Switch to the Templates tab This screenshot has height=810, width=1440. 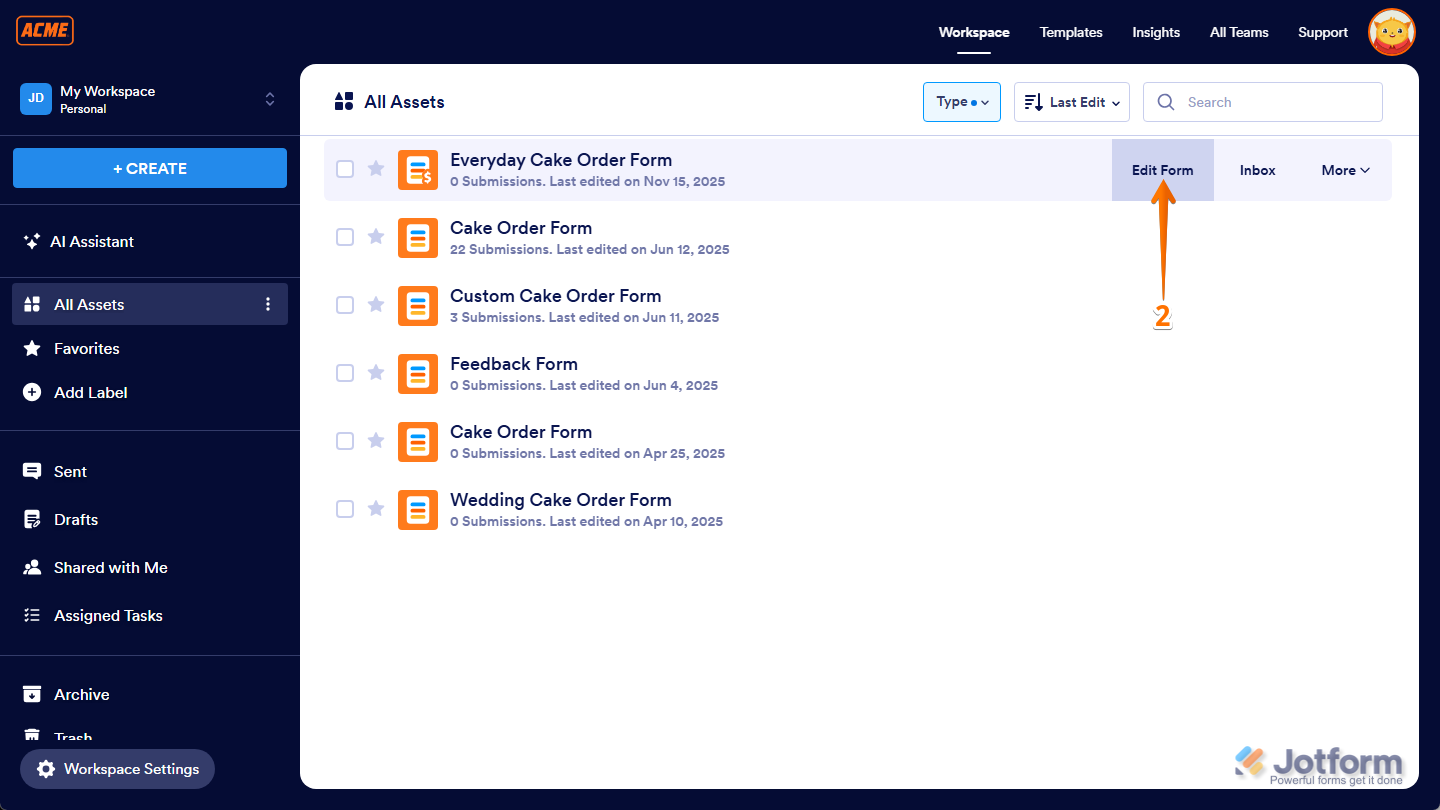click(1070, 32)
